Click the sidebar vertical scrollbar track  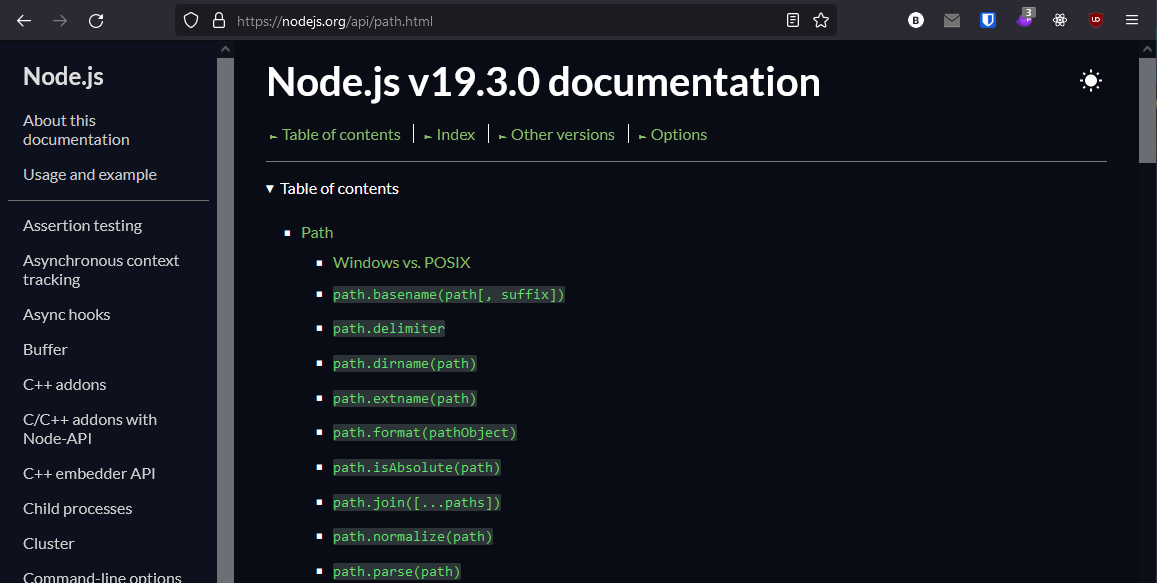pyautogui.click(x=226, y=320)
